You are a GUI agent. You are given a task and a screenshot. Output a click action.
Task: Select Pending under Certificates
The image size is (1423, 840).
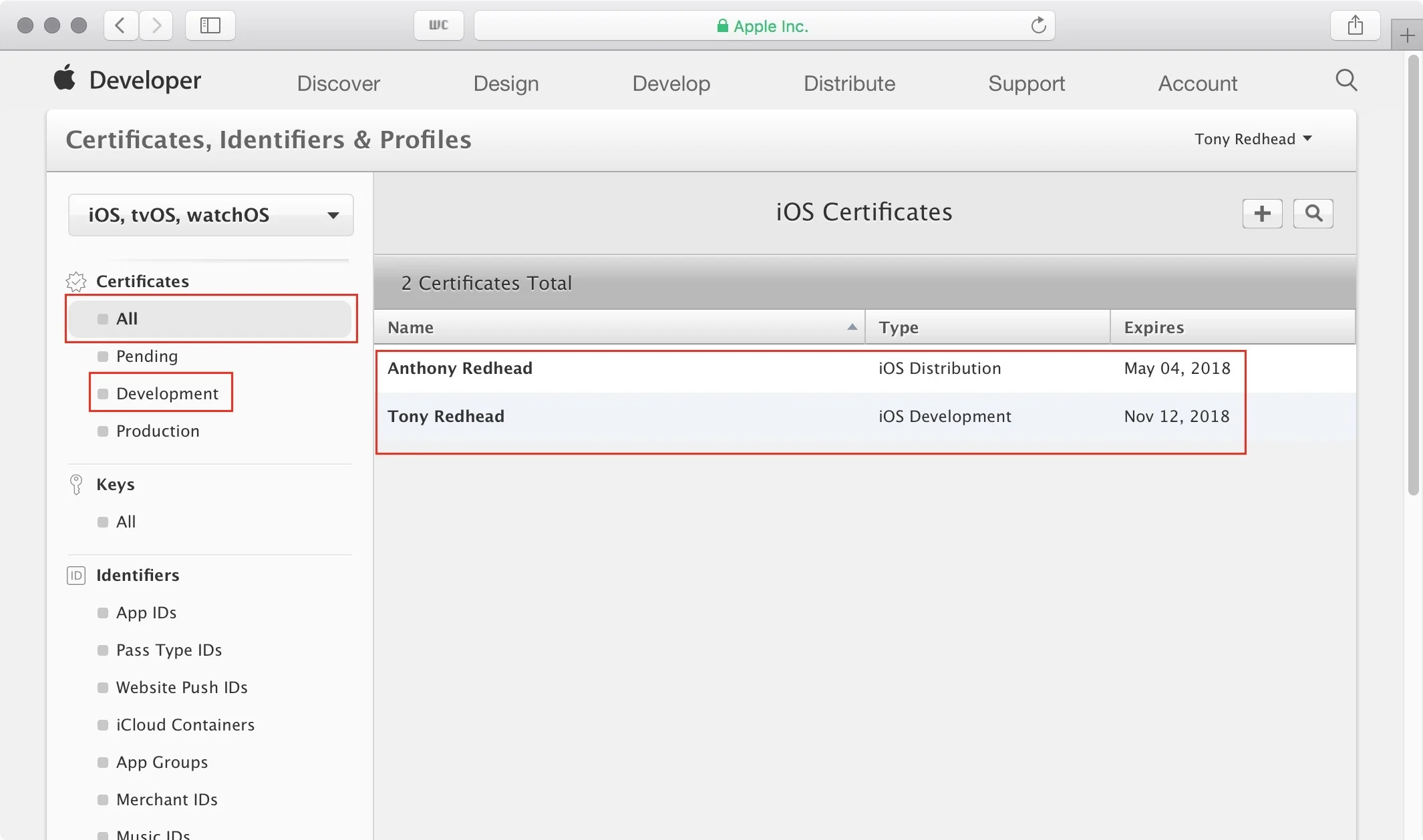tap(147, 356)
